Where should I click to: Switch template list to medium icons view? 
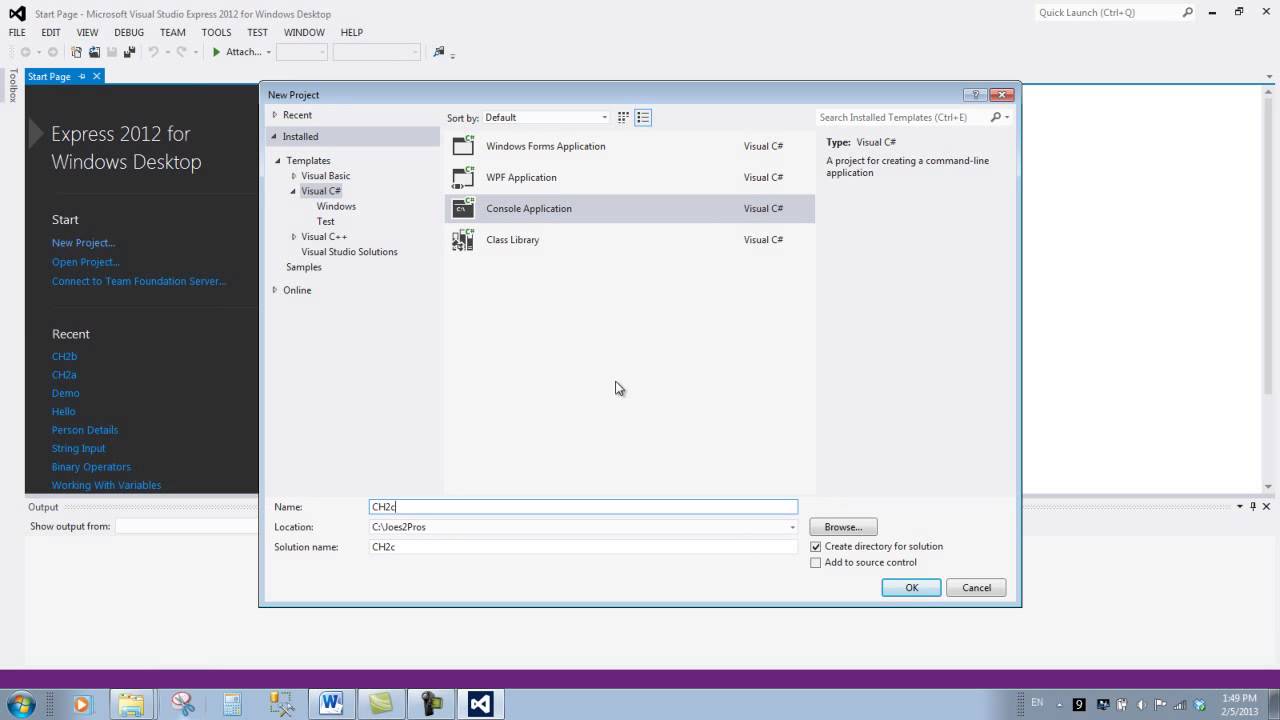click(x=643, y=117)
